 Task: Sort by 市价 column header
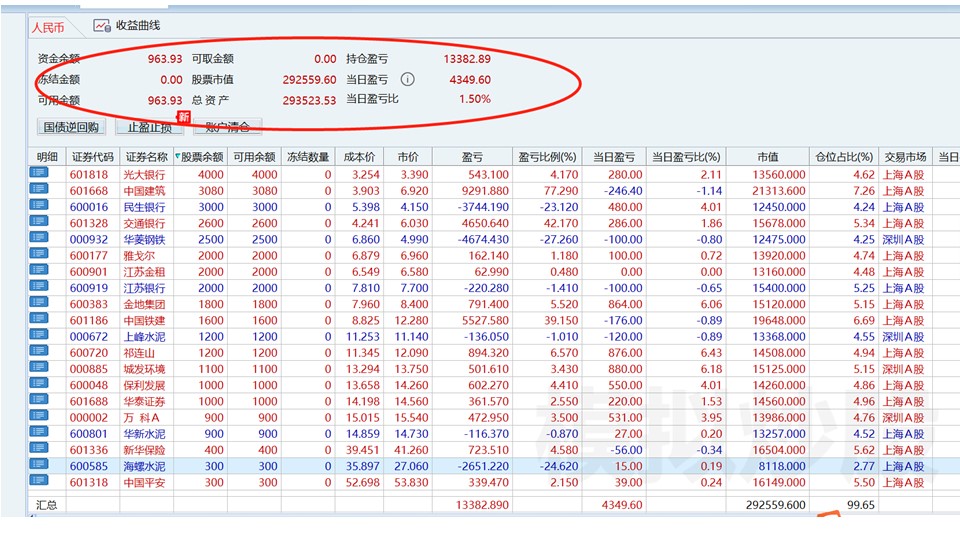point(408,157)
